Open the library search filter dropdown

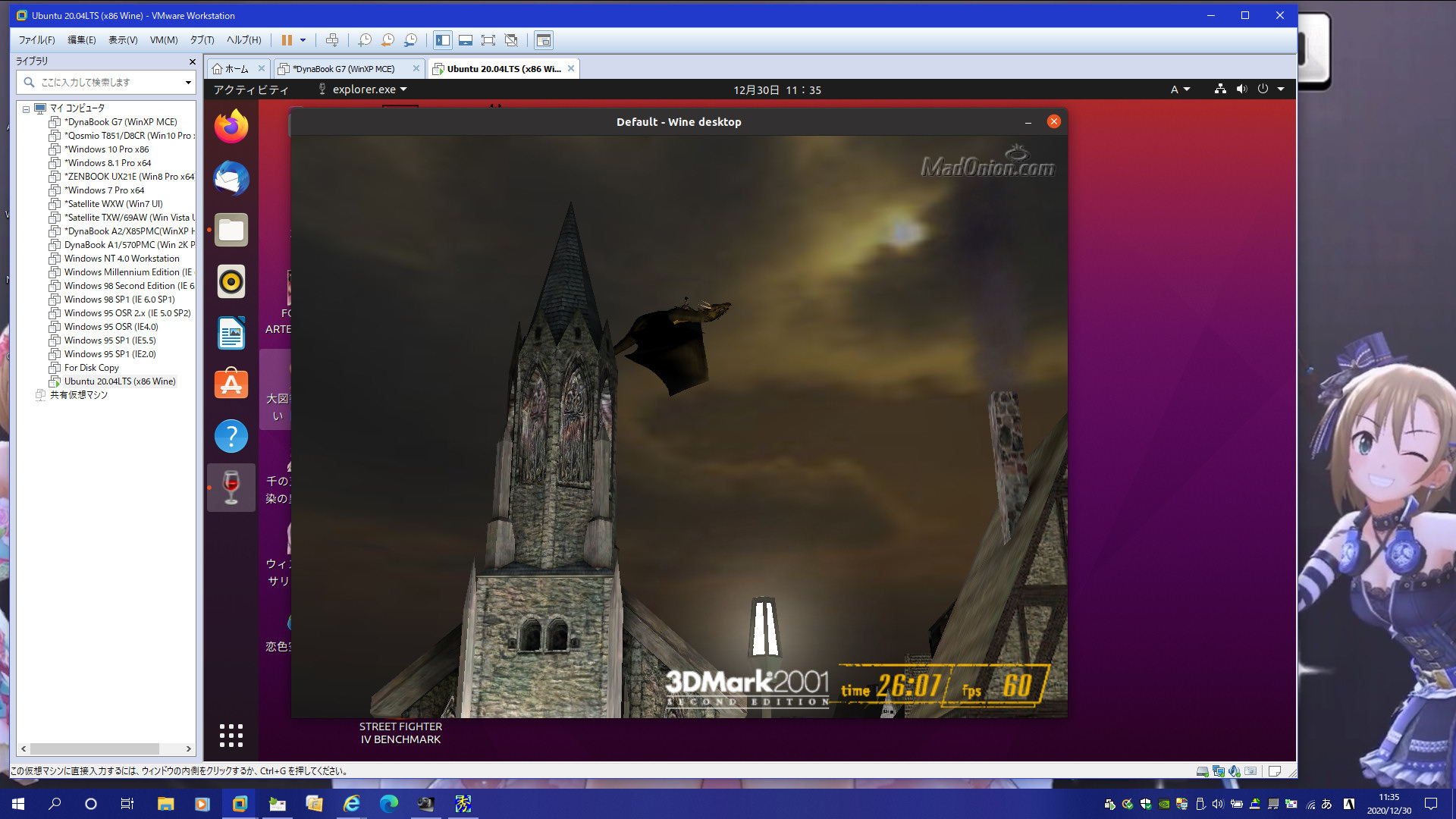[188, 82]
